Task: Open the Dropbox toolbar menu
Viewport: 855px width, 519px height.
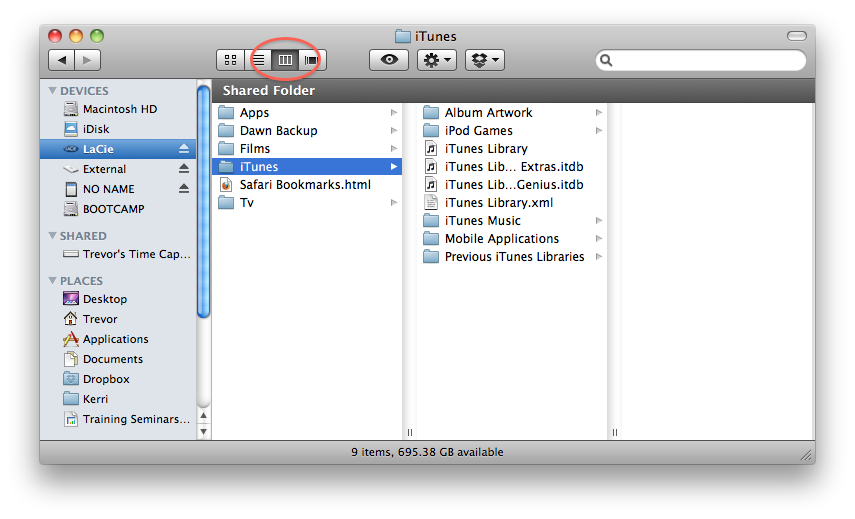Action: tap(485, 60)
